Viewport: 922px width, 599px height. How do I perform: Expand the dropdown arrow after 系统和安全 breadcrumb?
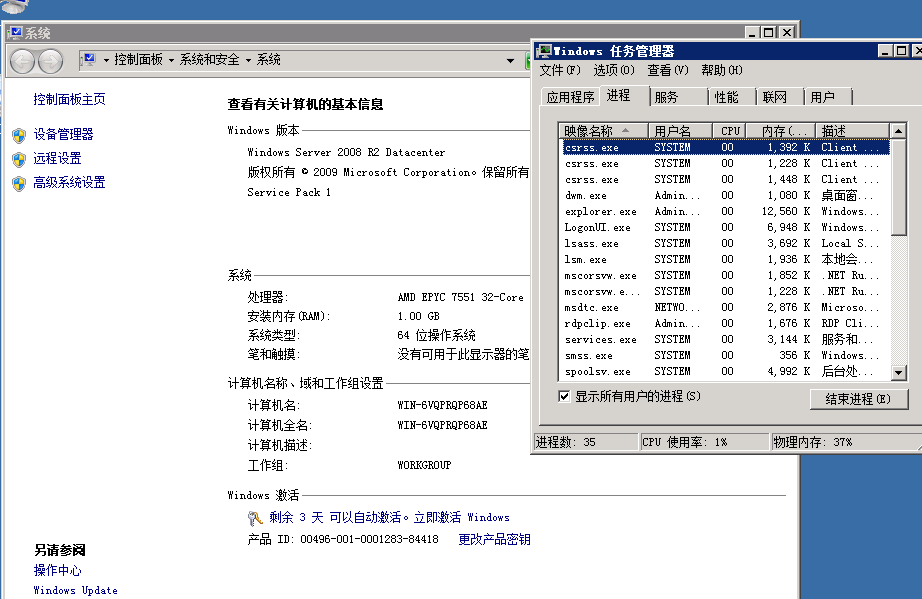pos(248,60)
